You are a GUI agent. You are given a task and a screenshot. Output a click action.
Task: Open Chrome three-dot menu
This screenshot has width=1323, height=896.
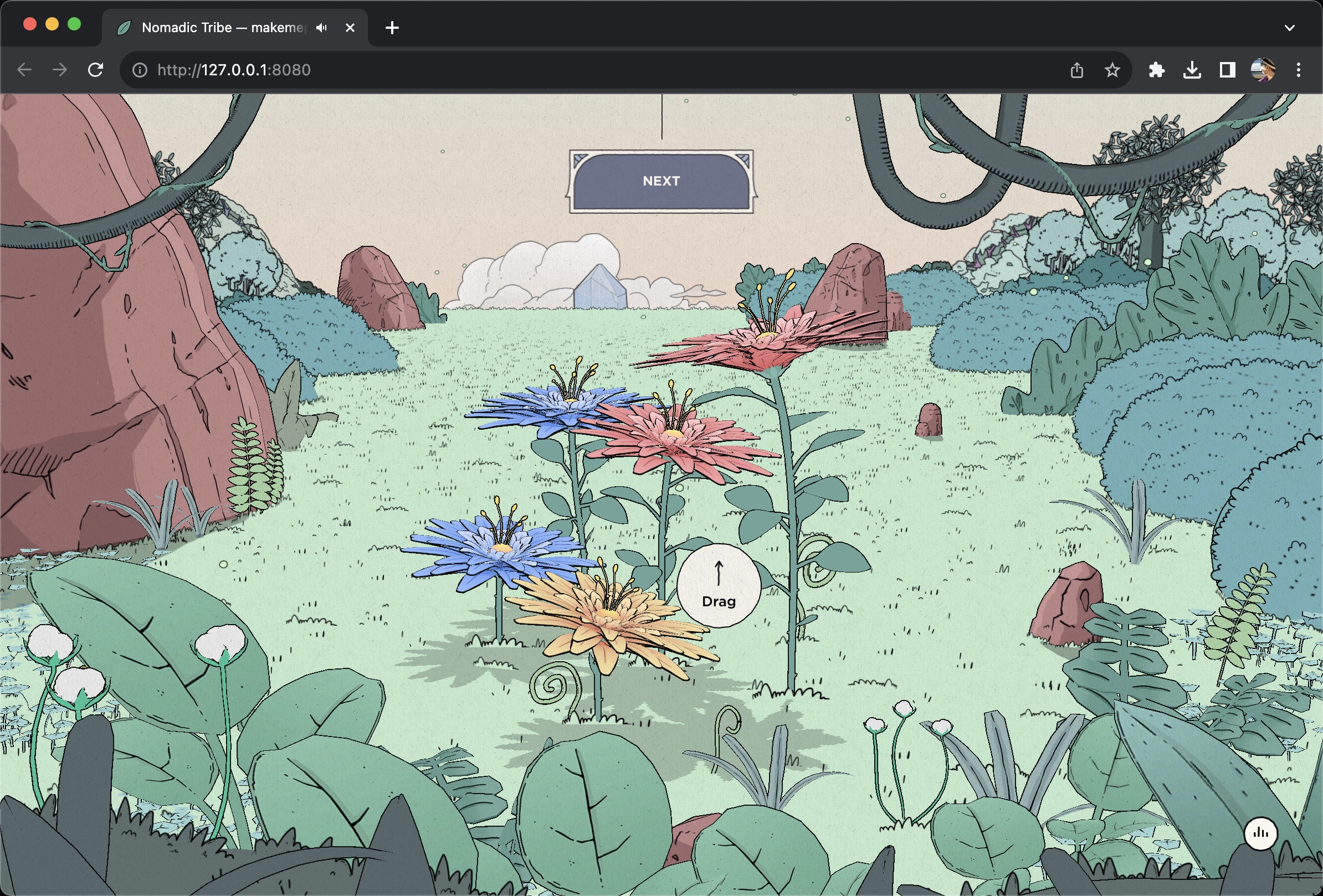coord(1298,70)
